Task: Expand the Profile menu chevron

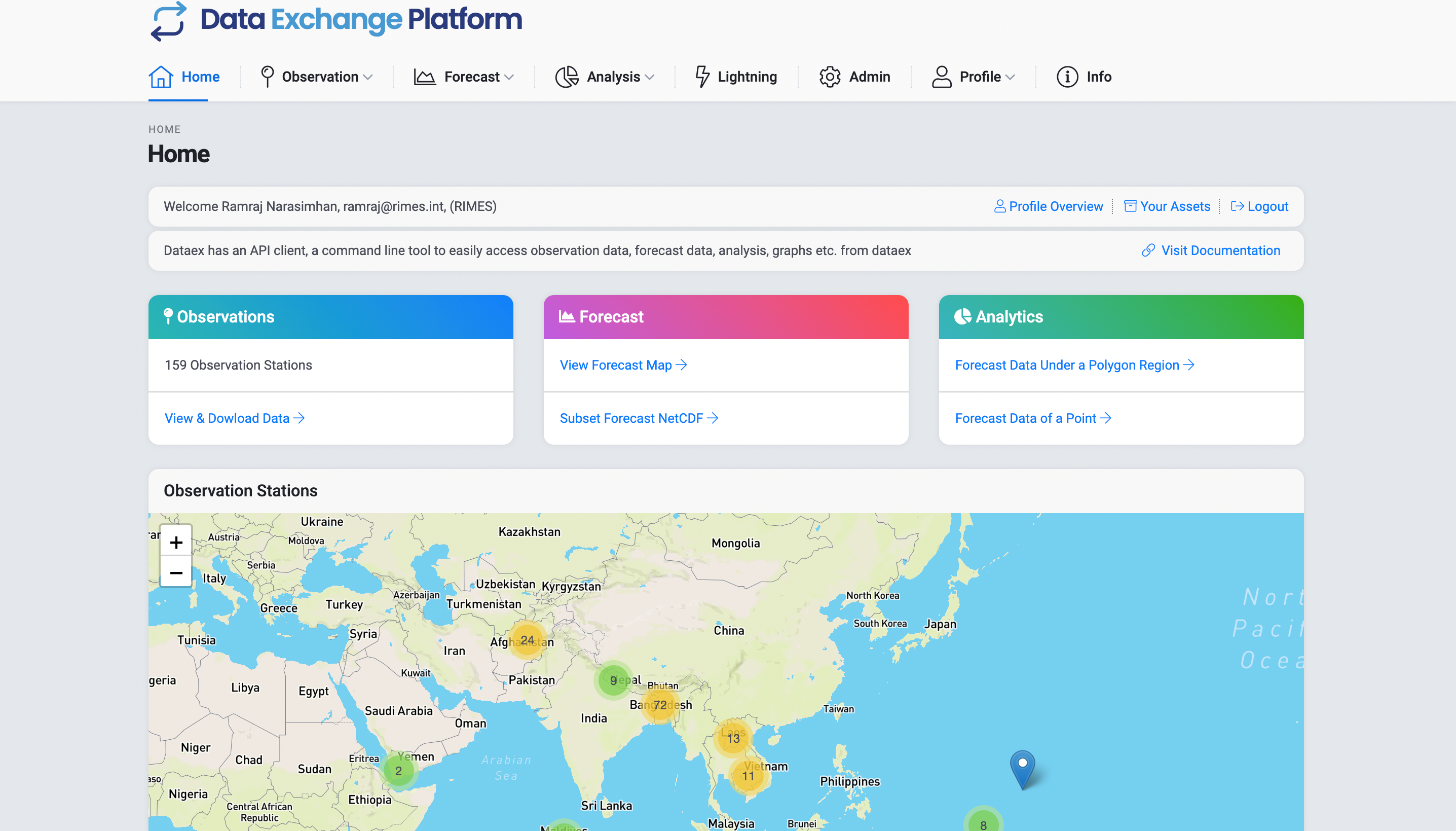Action: (x=1010, y=77)
